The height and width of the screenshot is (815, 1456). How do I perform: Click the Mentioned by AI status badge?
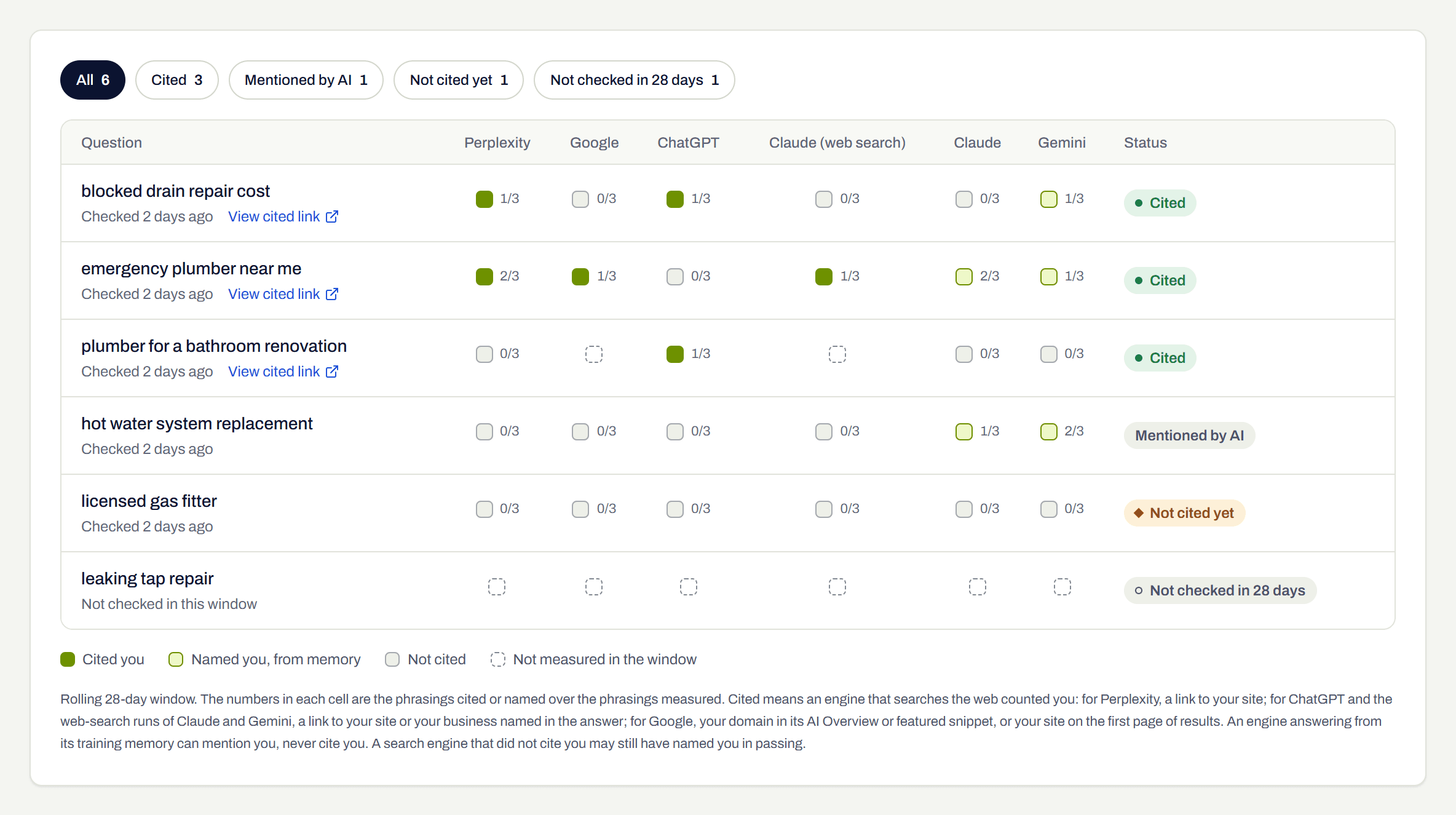pos(1189,435)
